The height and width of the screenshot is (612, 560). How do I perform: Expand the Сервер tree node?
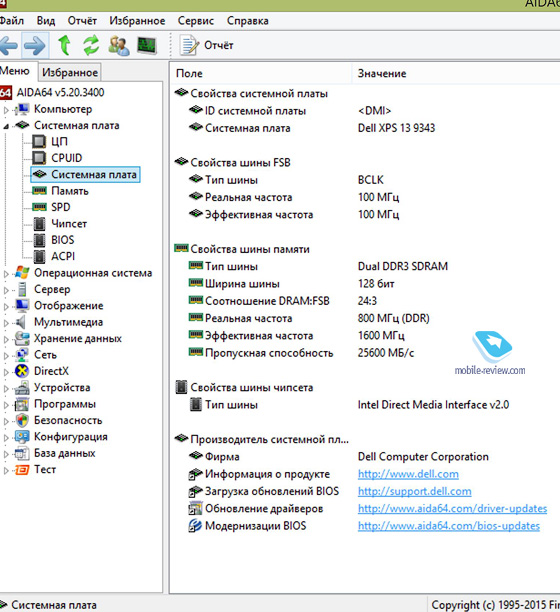point(6,290)
